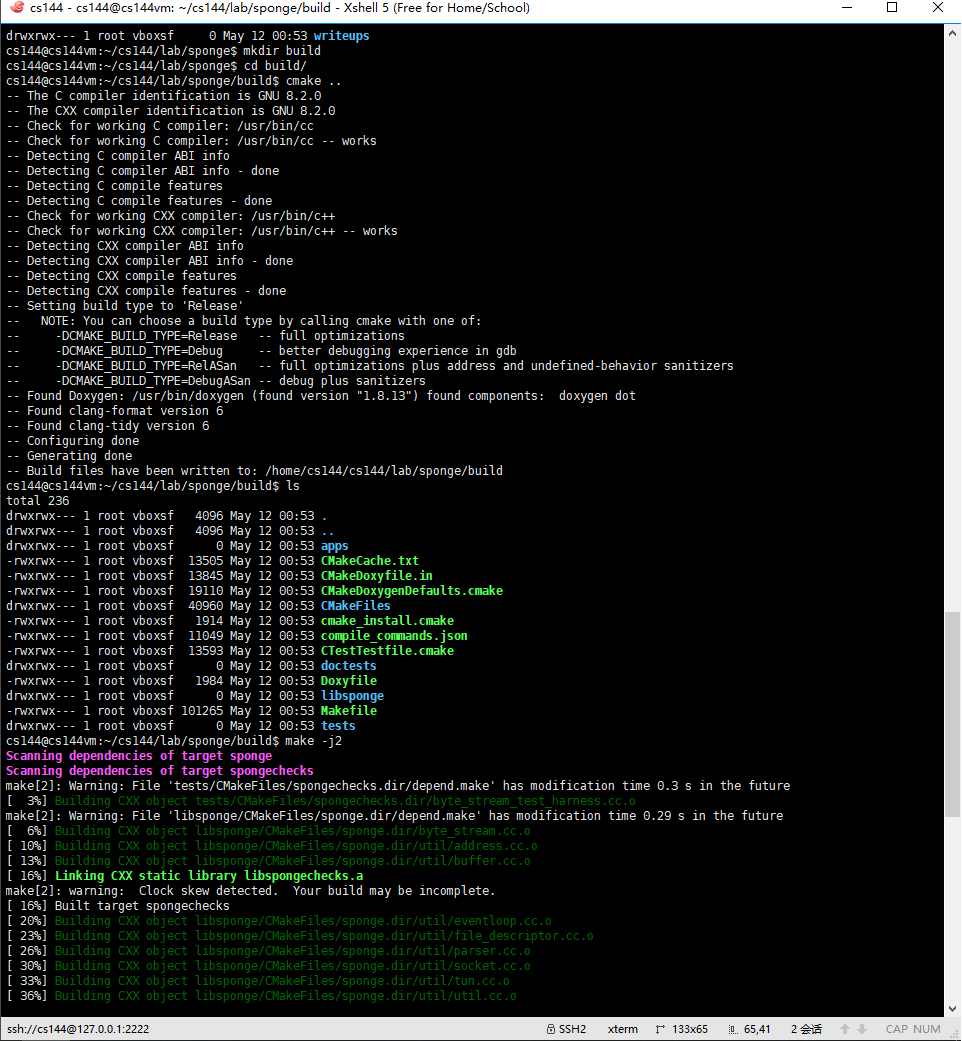Click the '[ 20%]' eventloop.cc.o build line
The height and width of the screenshot is (1041, 962).
coord(279,921)
